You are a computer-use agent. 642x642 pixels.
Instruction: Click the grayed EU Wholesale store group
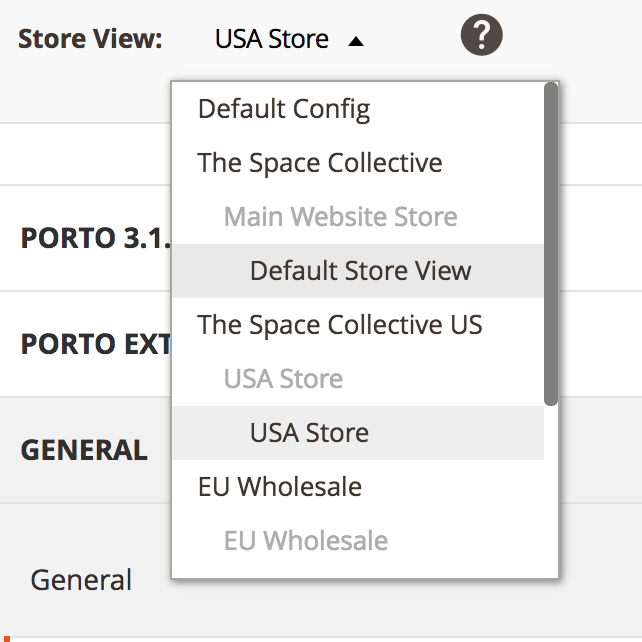(305, 541)
